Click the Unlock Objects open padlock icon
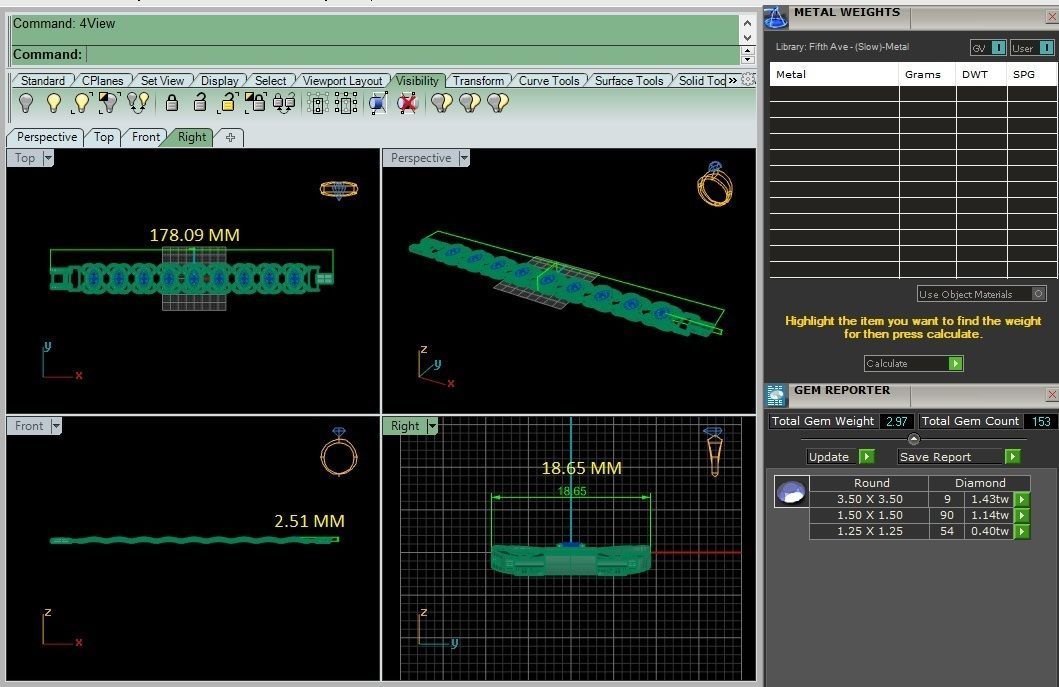 coord(199,103)
